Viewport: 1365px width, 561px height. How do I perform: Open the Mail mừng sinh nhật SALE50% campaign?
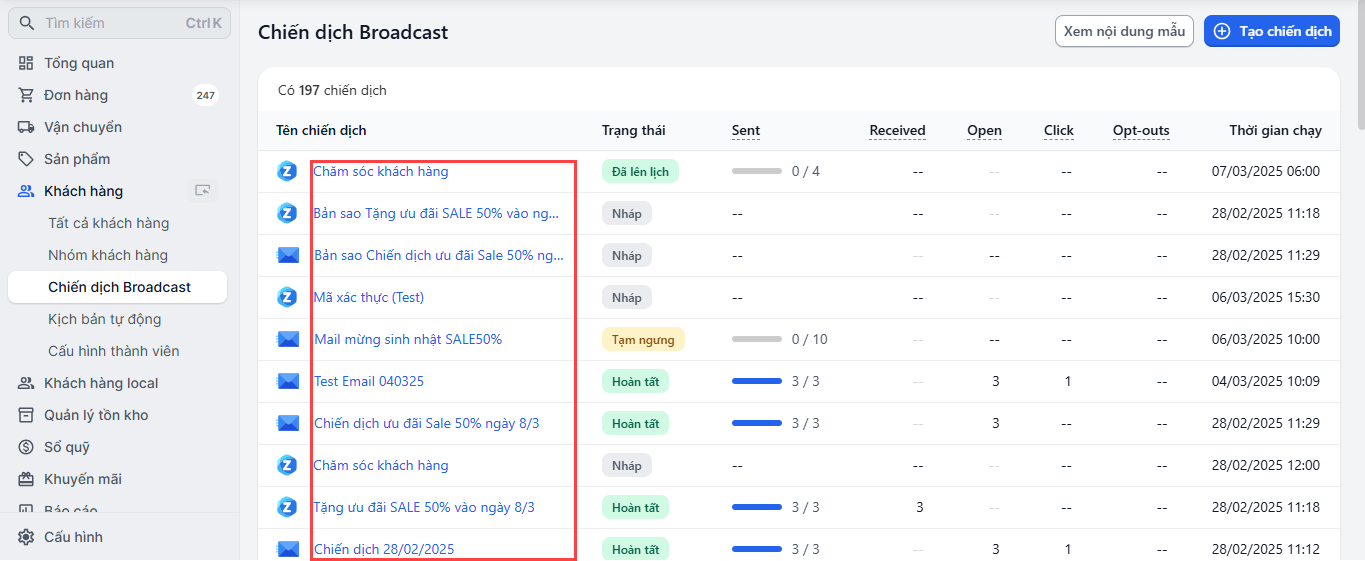tap(408, 339)
